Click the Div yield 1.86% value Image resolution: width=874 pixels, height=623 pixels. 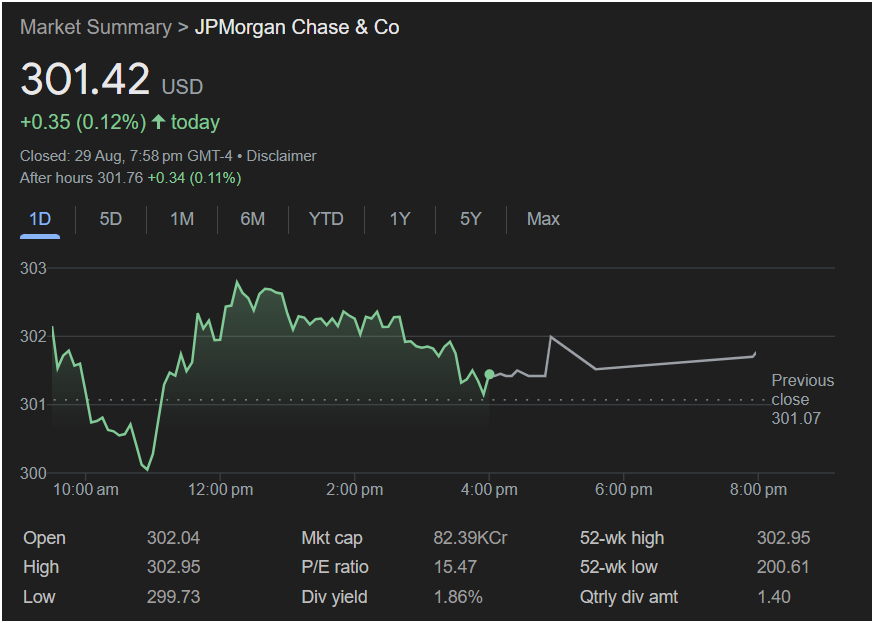pyautogui.click(x=458, y=597)
